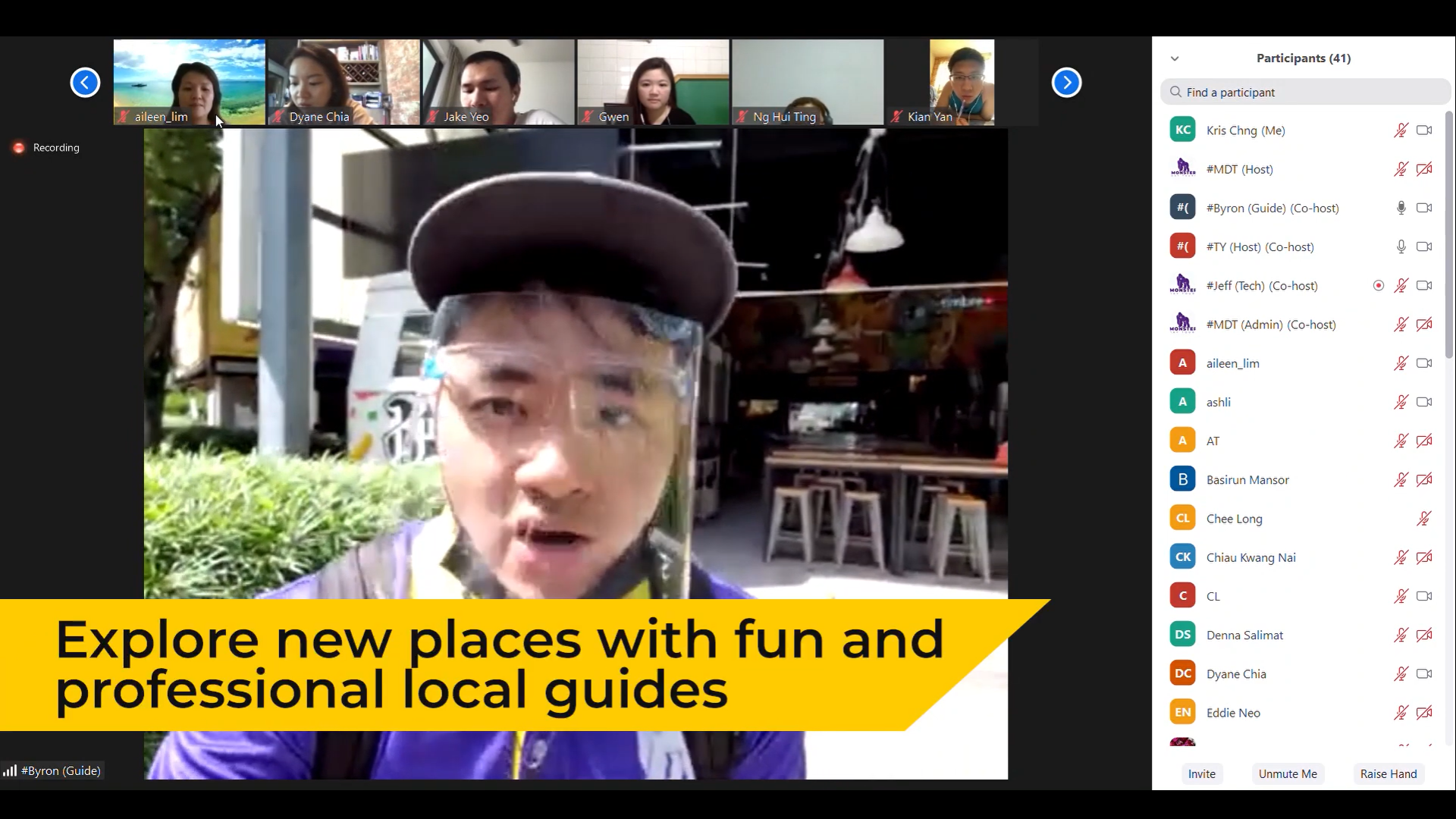
Task: Click the Participants (41) panel title
Action: click(1304, 58)
